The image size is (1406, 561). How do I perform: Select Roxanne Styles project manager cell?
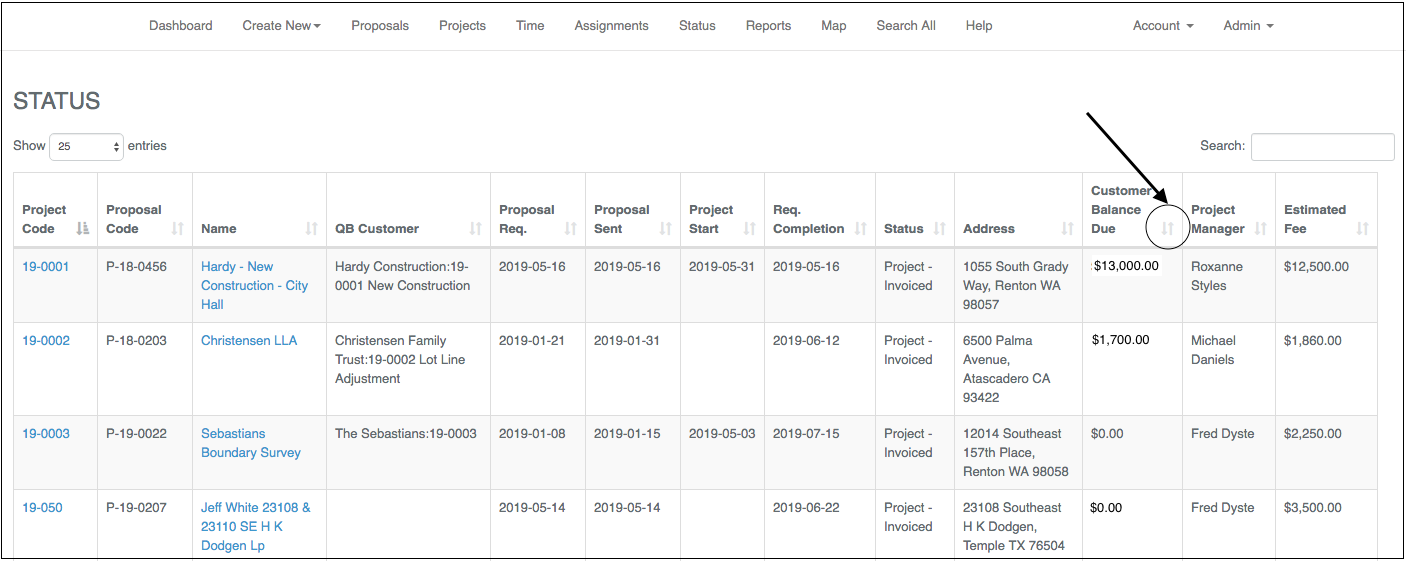tap(1229, 285)
